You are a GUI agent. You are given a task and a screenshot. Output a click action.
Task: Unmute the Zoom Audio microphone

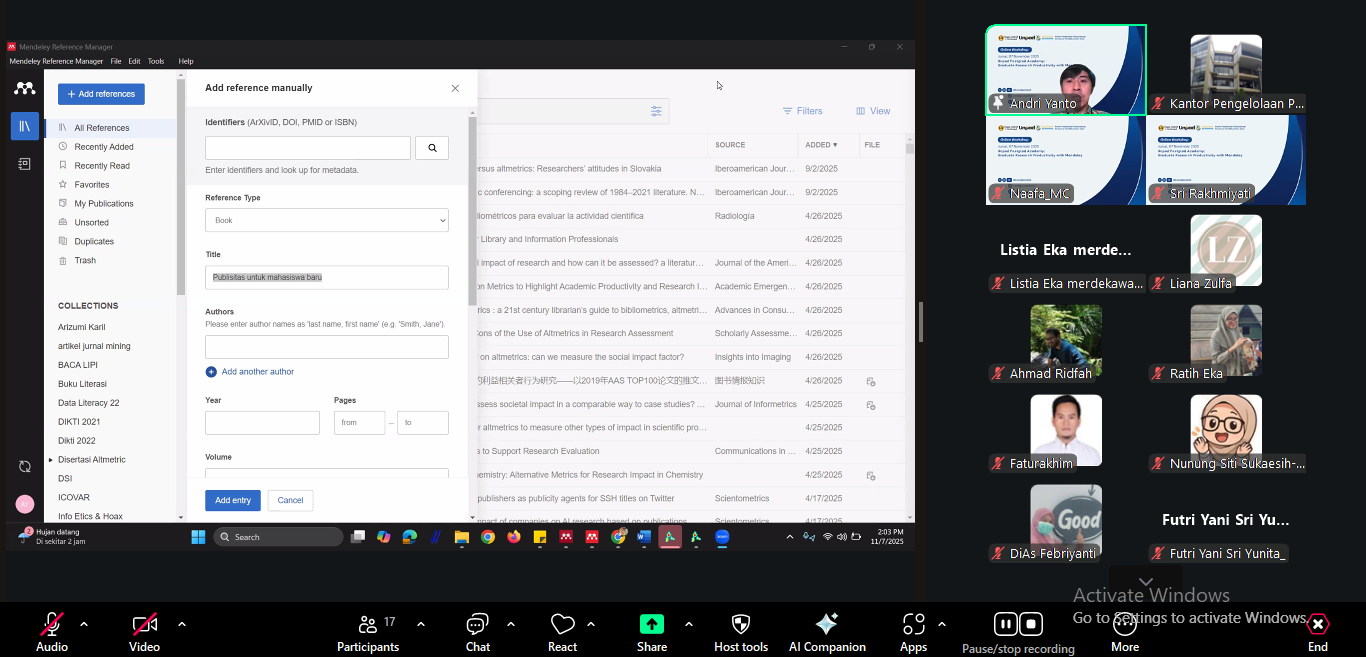click(x=52, y=632)
